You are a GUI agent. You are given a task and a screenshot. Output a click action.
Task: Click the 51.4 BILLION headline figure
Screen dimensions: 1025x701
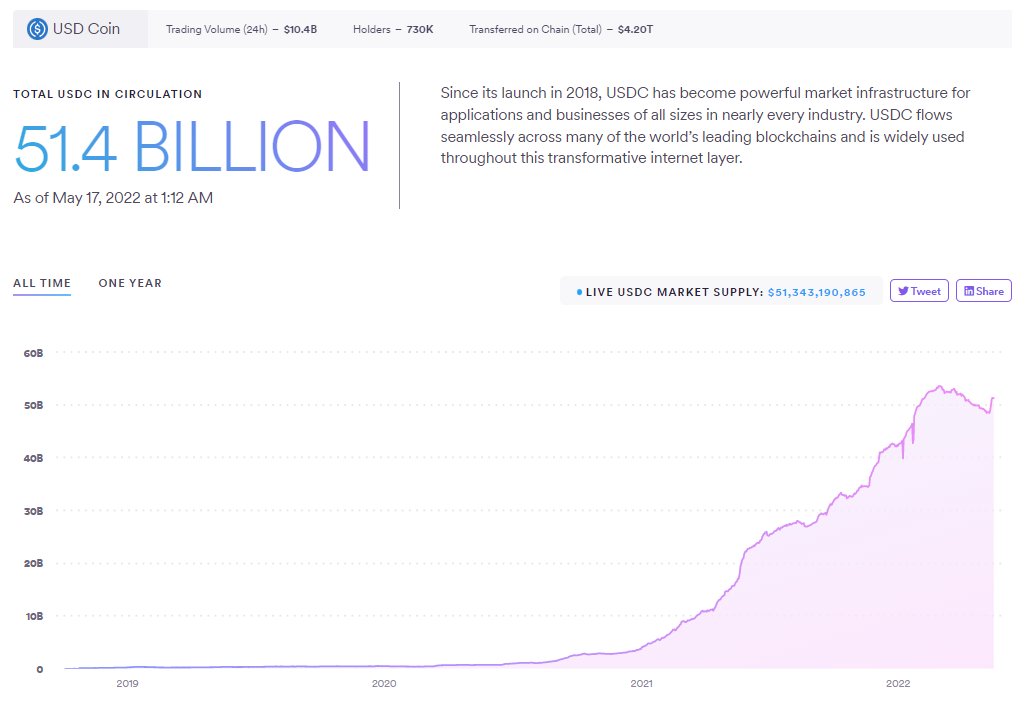pos(192,147)
